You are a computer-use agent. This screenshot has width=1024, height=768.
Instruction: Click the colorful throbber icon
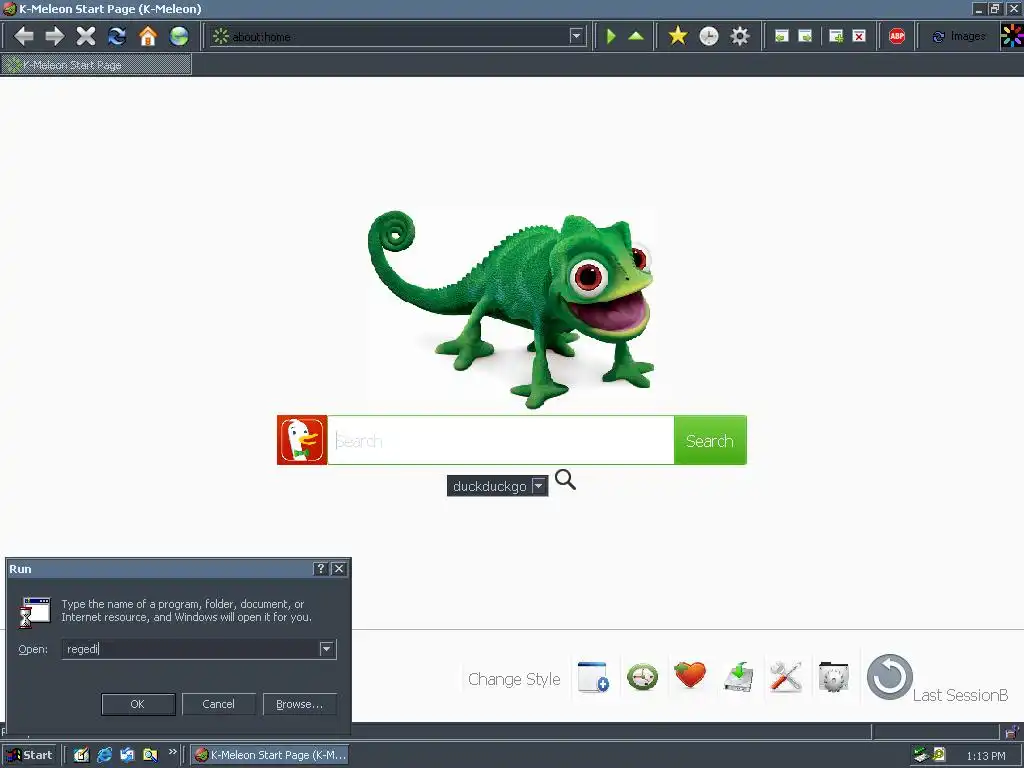pyautogui.click(x=1012, y=36)
